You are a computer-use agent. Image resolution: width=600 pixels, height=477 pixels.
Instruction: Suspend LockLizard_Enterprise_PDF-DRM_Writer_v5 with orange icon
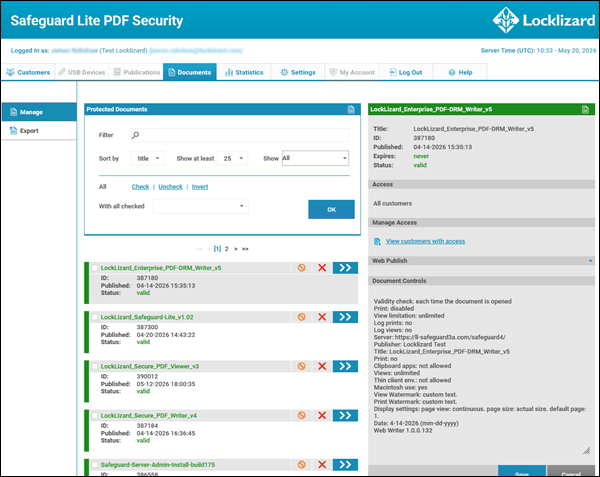(302, 268)
